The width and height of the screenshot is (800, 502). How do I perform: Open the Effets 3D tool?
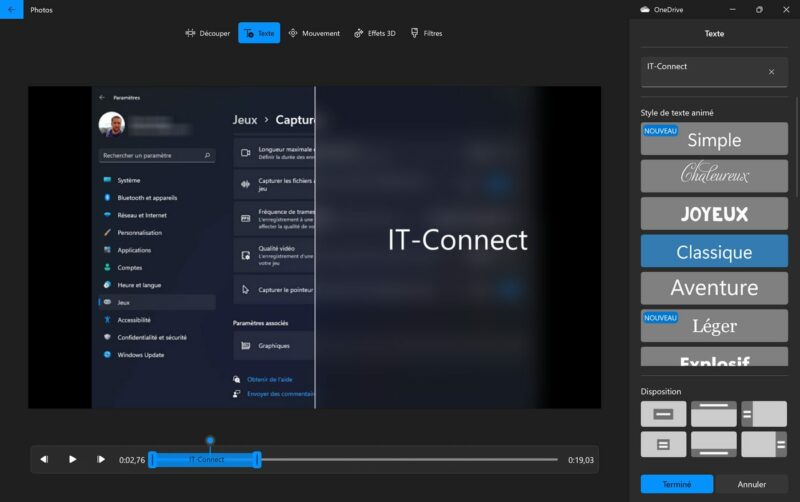click(375, 33)
